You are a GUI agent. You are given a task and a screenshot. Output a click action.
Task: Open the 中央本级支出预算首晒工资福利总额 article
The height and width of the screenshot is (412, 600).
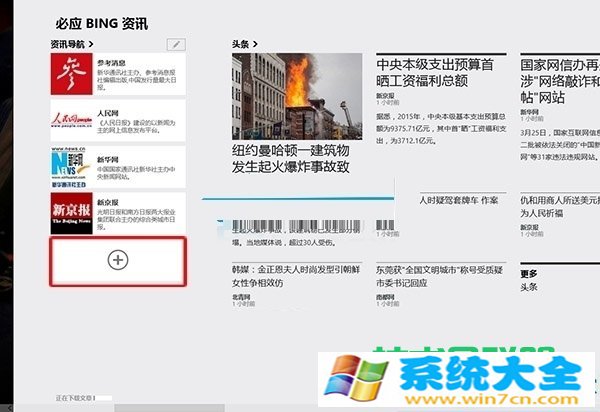tap(435, 73)
